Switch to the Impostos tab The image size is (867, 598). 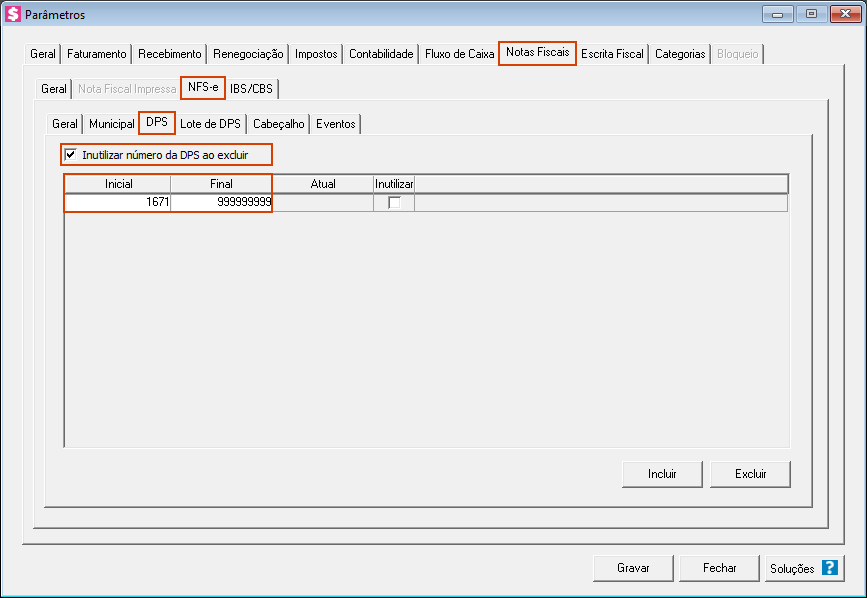coord(316,54)
